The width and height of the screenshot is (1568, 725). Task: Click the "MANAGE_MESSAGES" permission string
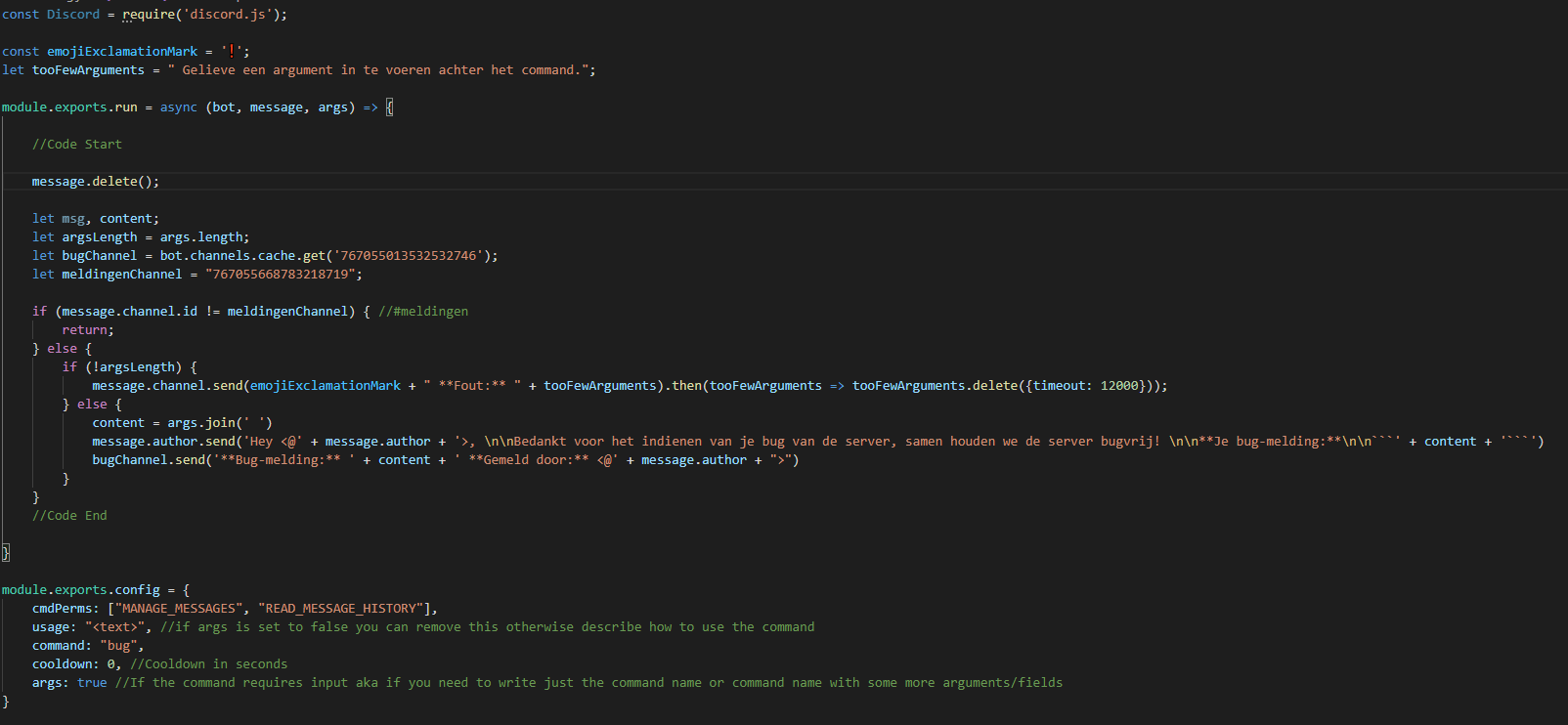click(179, 609)
